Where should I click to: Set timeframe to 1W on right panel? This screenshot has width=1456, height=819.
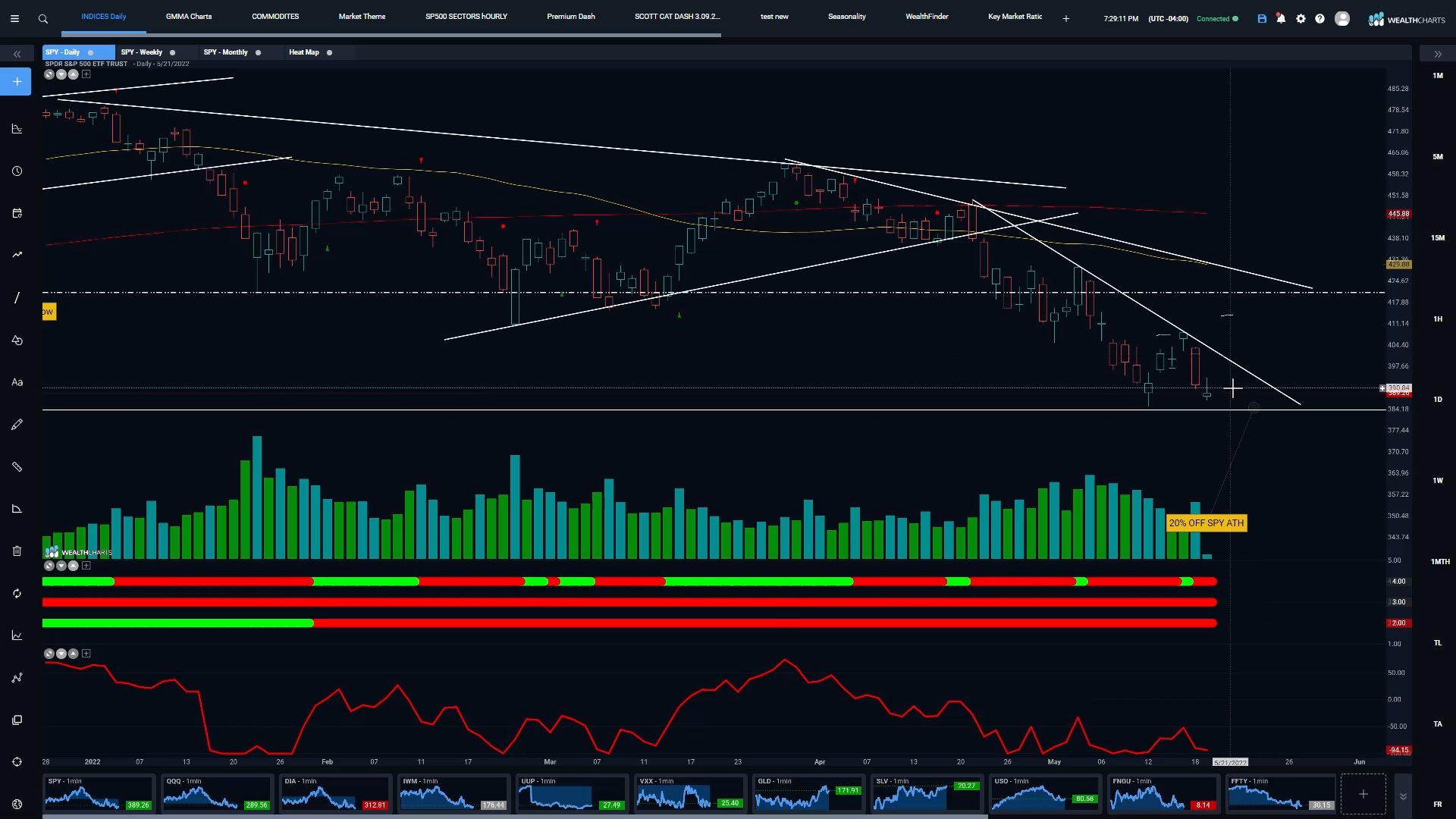coord(1438,481)
